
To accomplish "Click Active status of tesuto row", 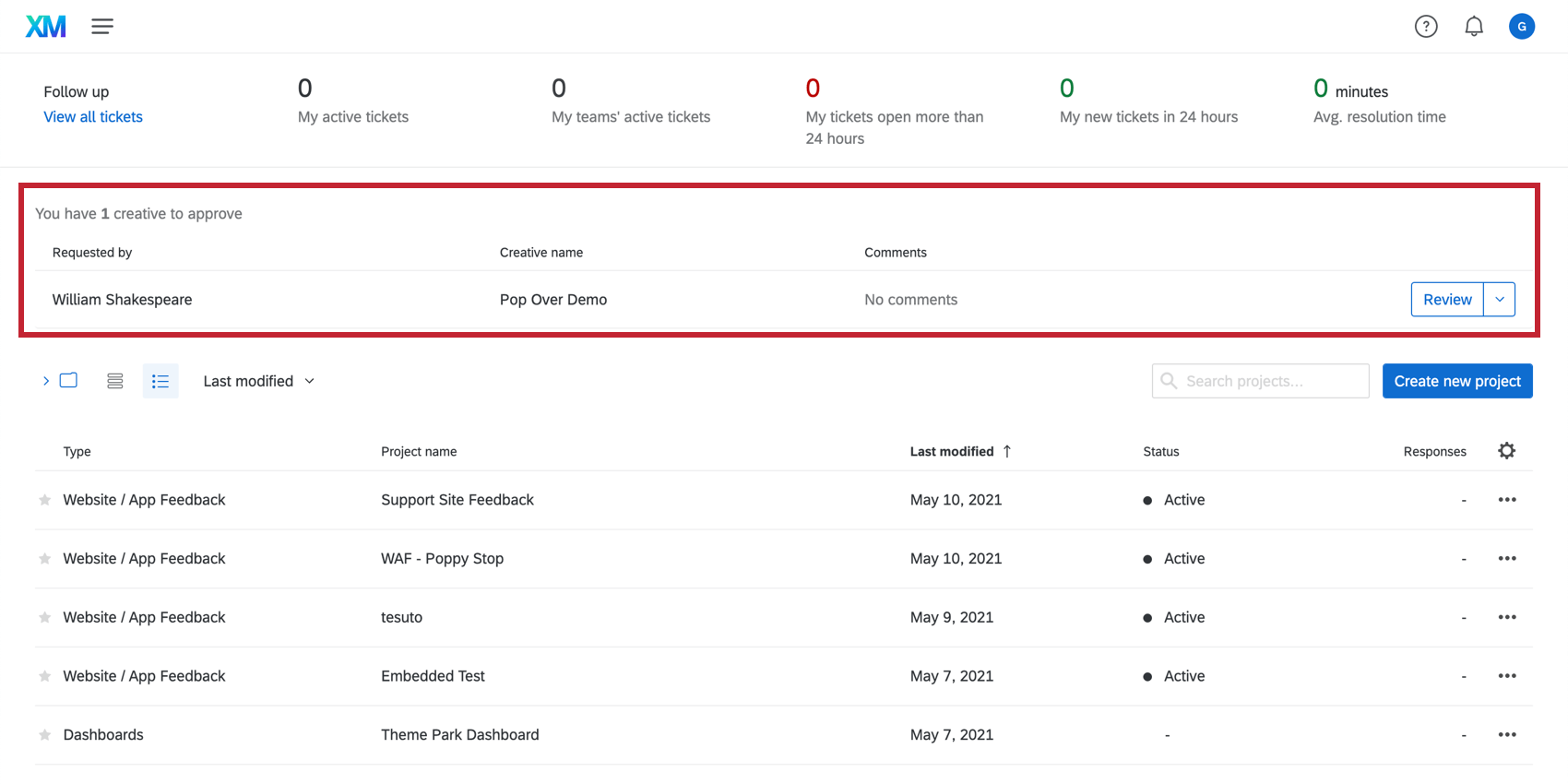I will coord(1174,618).
